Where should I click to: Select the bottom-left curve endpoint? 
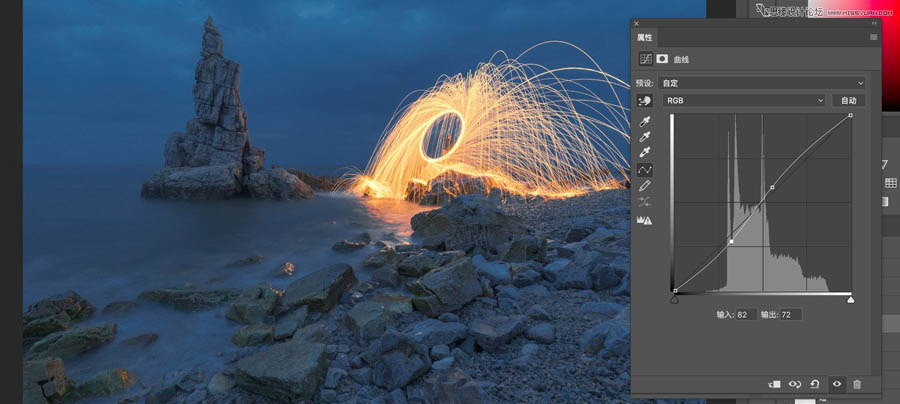[x=675, y=291]
